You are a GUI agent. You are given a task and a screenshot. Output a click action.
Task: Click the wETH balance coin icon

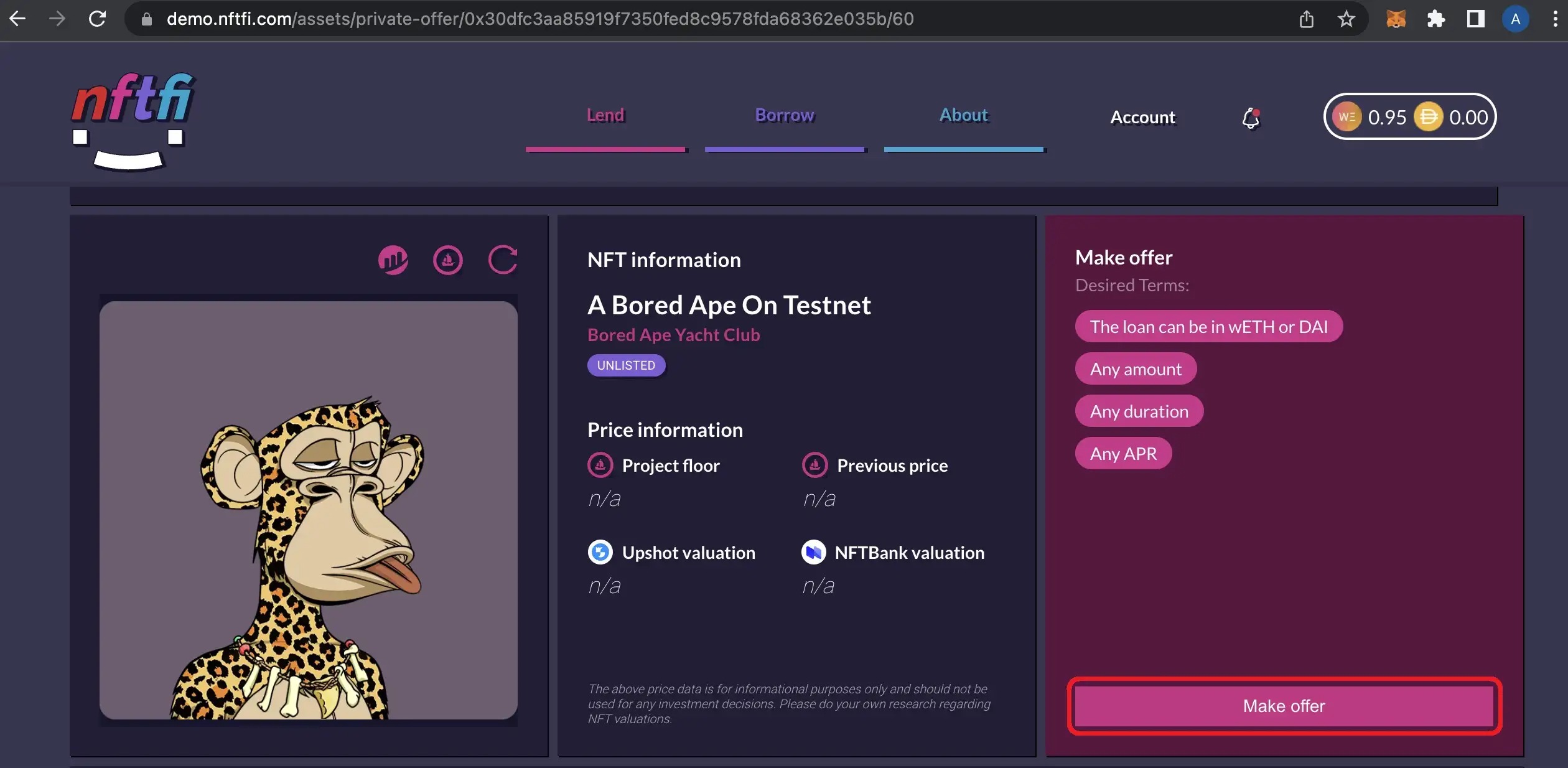coord(1346,117)
